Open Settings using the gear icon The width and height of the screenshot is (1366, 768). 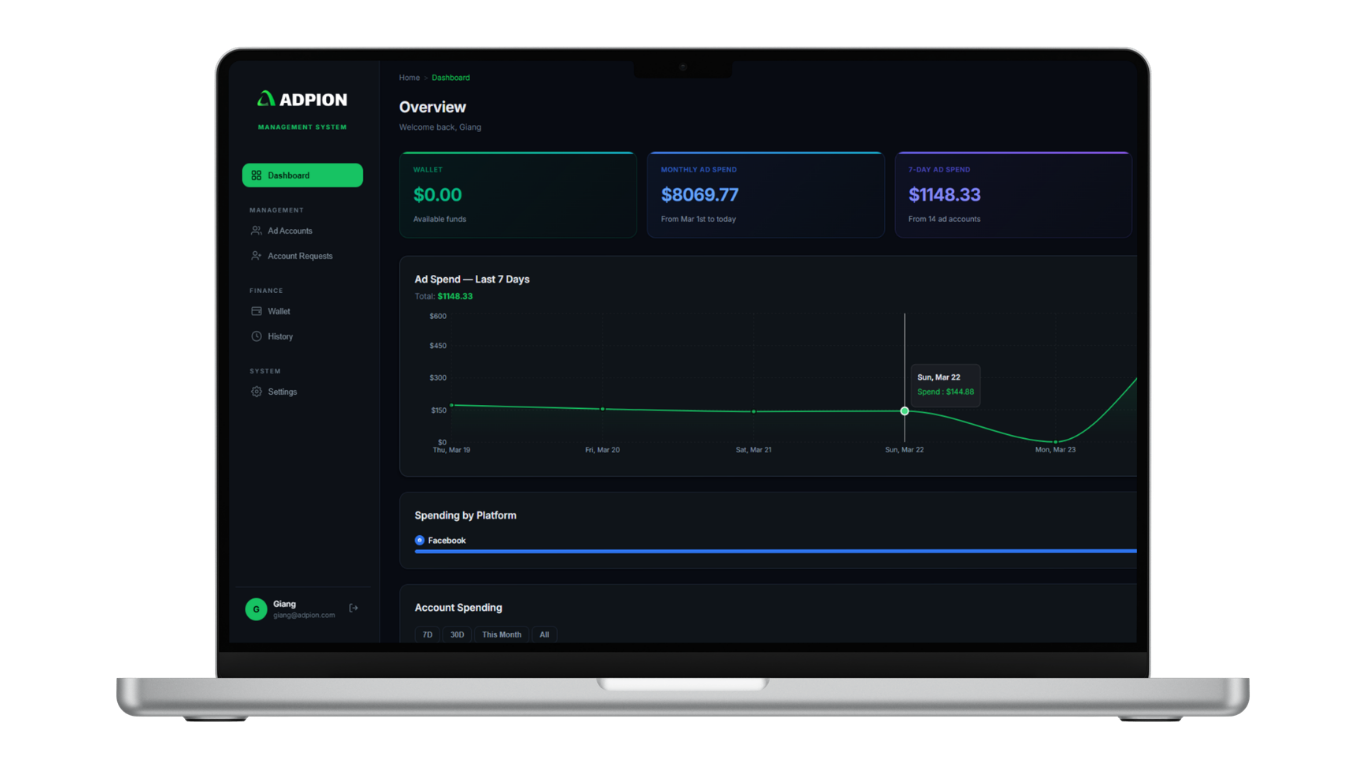256,392
